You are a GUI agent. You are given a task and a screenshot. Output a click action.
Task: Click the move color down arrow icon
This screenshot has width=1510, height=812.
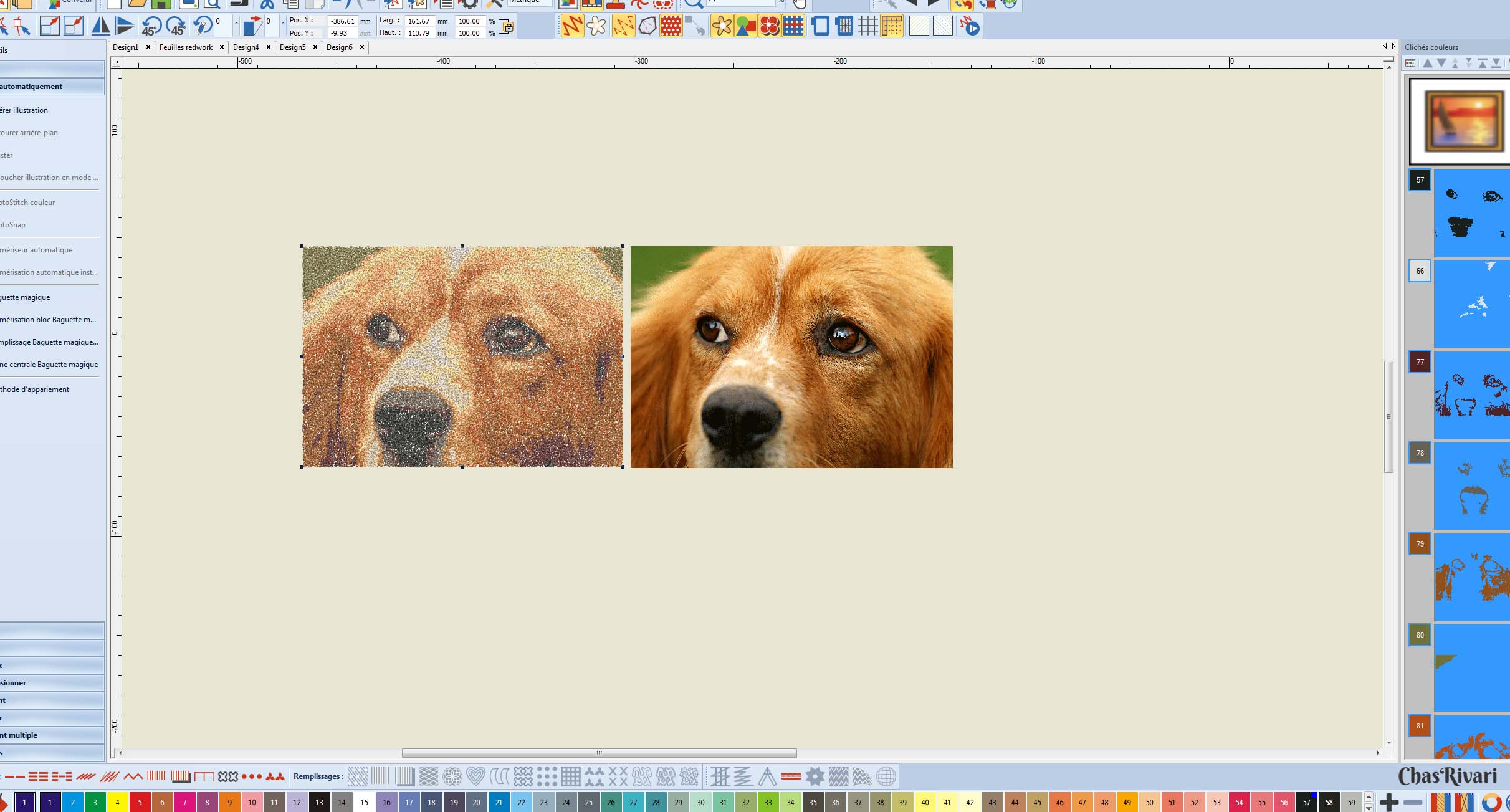[x=1441, y=63]
